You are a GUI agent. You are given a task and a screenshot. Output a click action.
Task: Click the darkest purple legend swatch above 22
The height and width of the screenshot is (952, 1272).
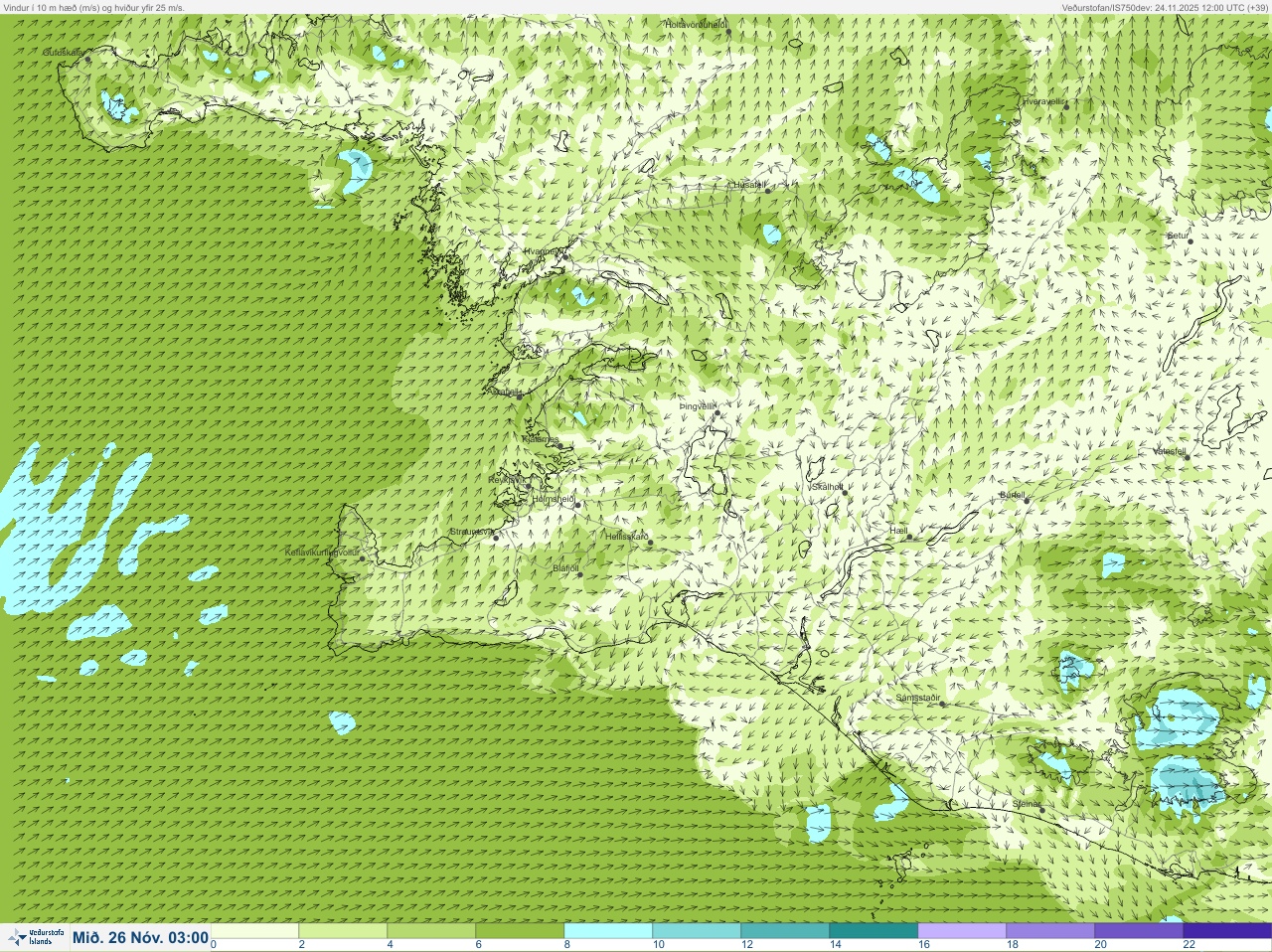[1227, 931]
